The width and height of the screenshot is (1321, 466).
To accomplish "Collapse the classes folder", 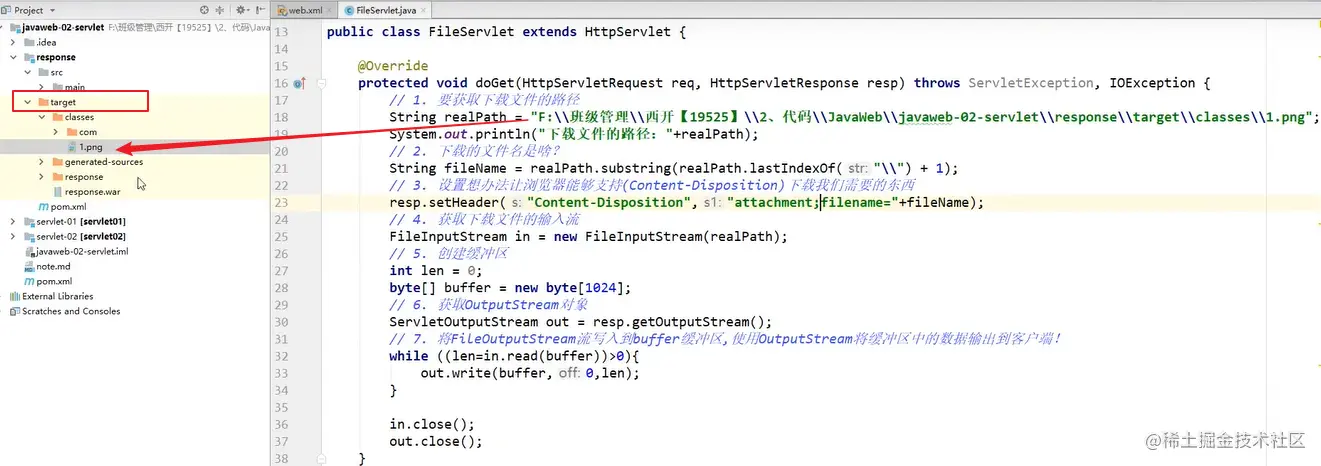I will click(42, 117).
